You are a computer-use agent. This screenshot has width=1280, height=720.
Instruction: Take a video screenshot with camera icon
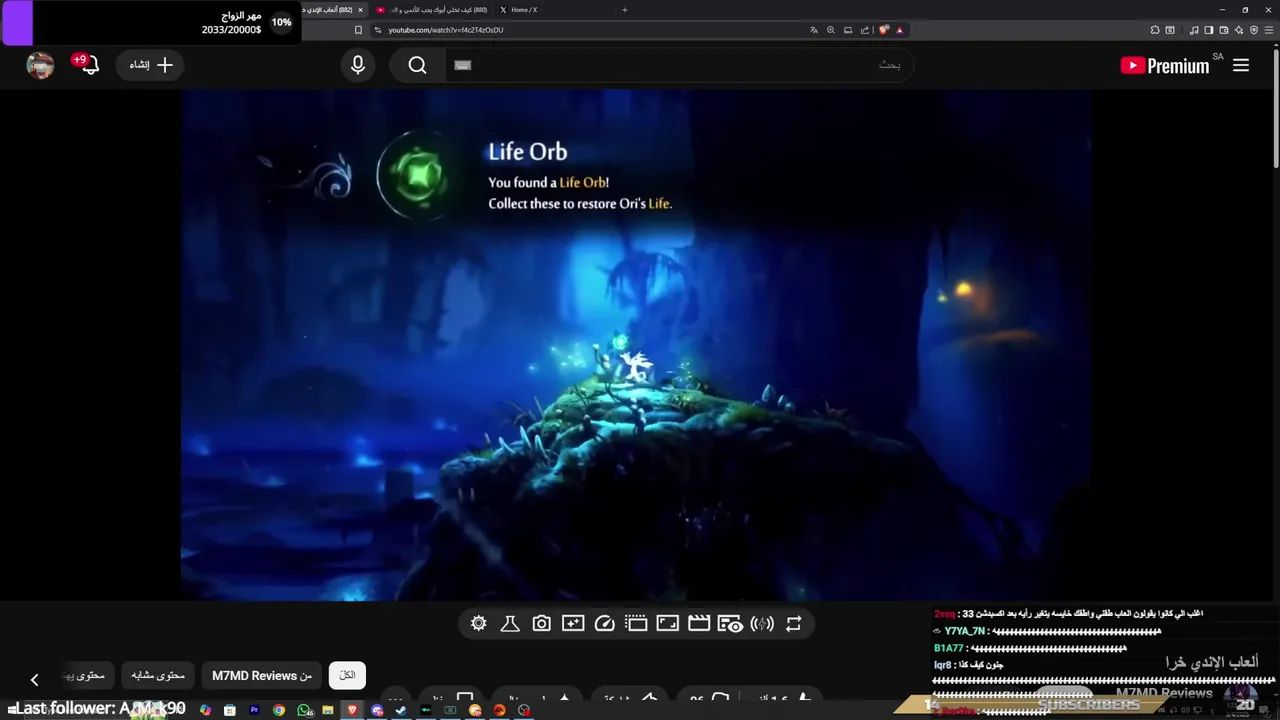541,624
